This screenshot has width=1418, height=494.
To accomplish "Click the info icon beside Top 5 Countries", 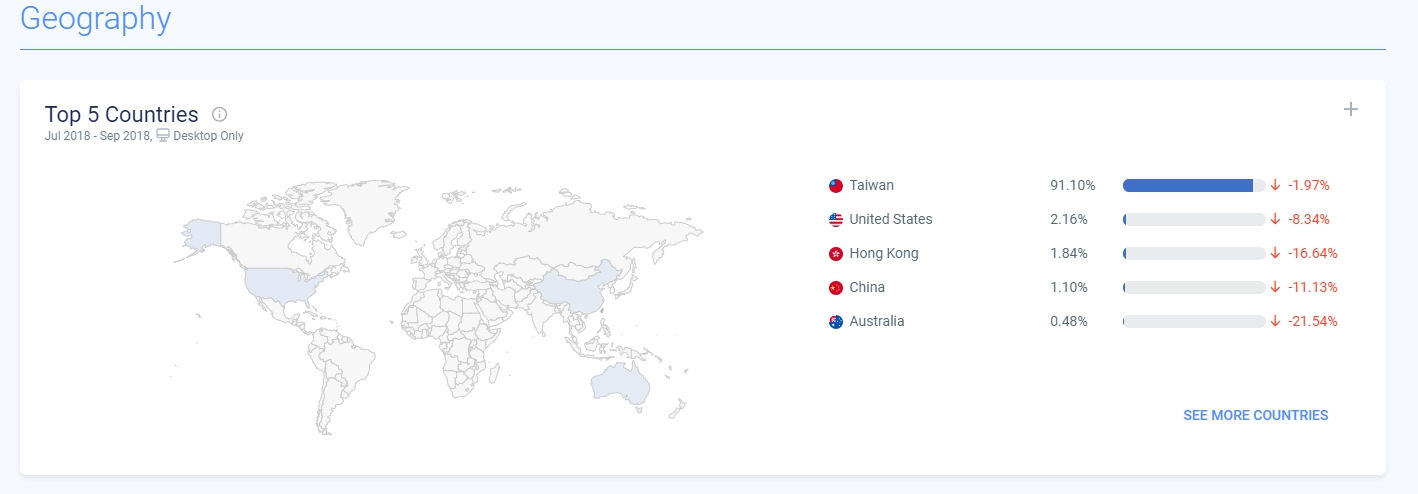I will 220,114.
